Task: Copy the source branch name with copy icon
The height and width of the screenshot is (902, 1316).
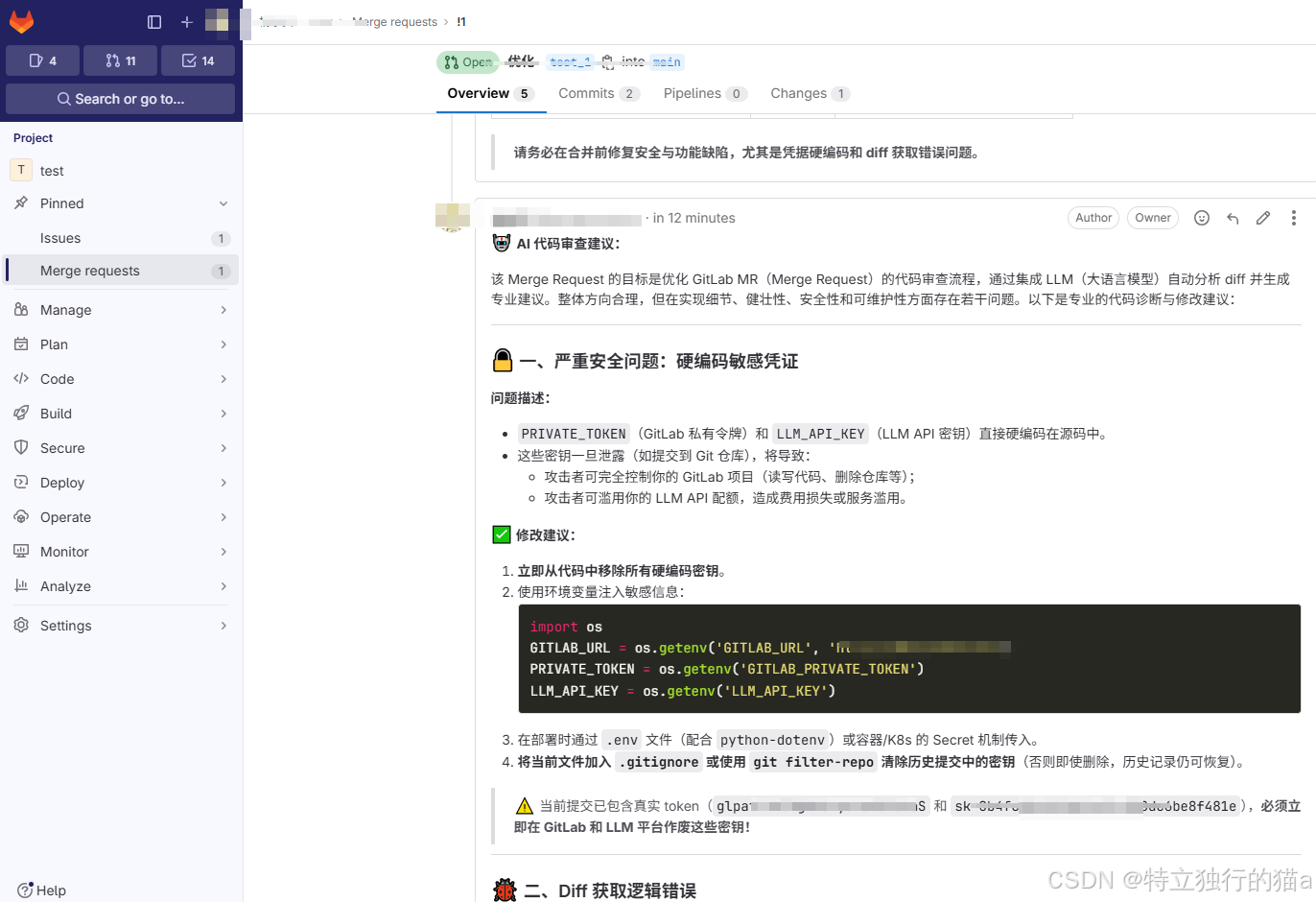Action: tap(608, 60)
